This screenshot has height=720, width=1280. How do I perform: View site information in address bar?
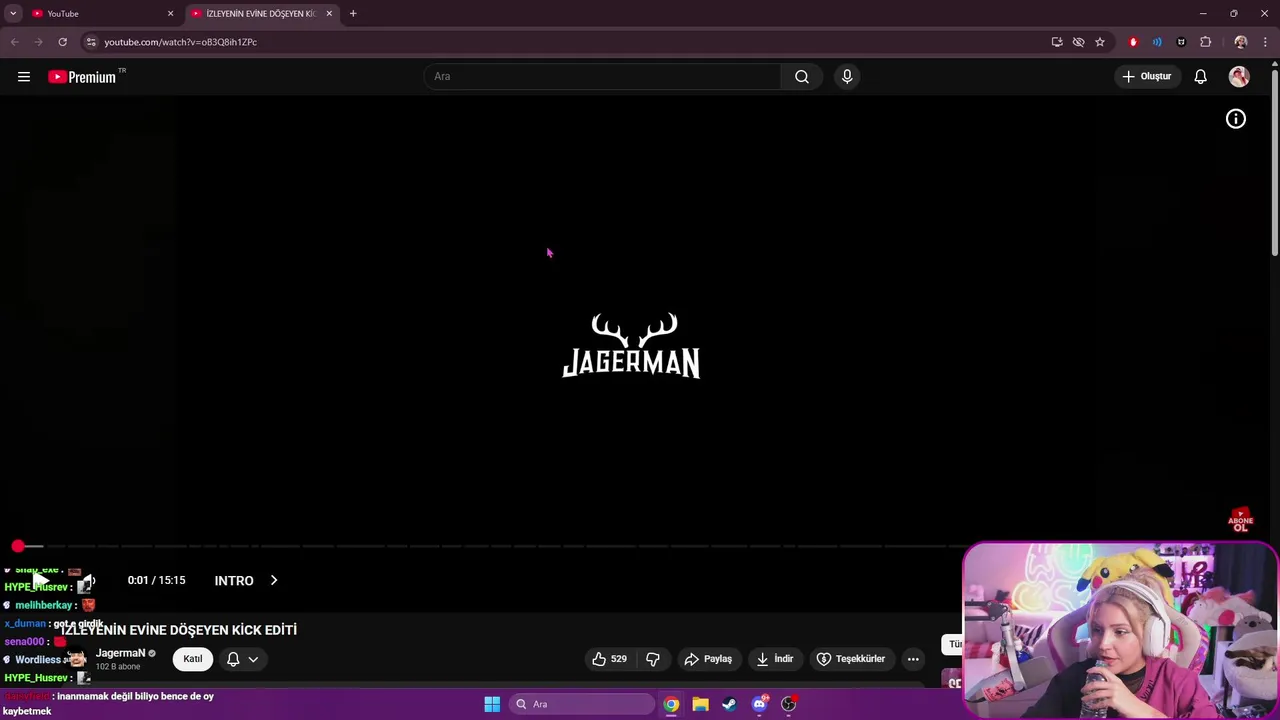pos(91,42)
